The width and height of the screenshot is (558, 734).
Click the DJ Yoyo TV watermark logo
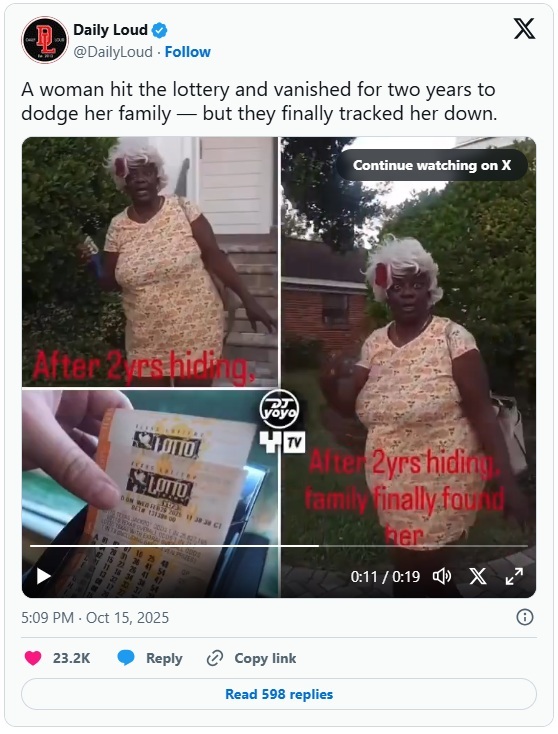[281, 423]
